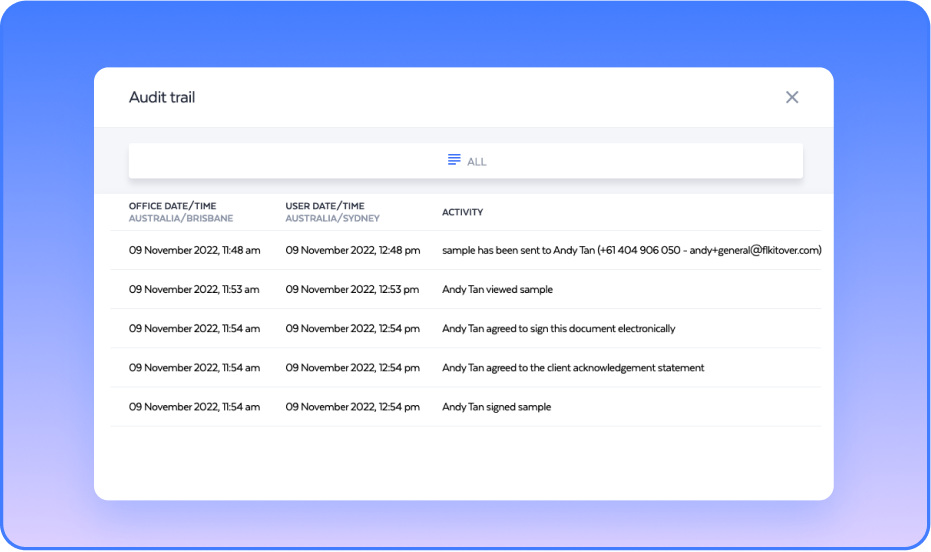Click office time 09 November 2022, 11:53 am
Image resolution: width=931 pixels, height=552 pixels.
(194, 290)
